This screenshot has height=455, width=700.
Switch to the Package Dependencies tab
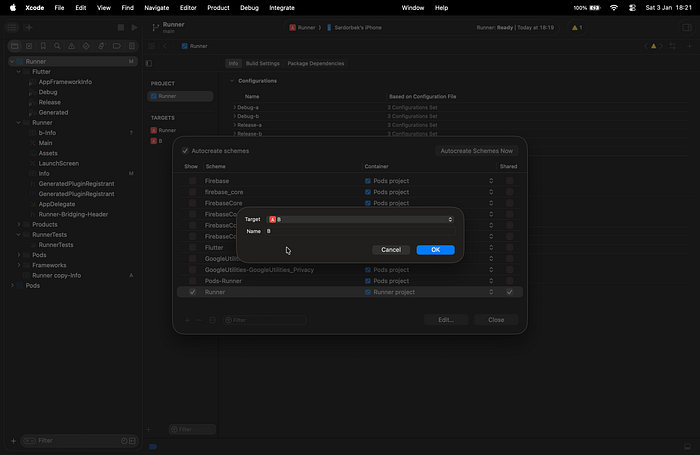click(316, 63)
